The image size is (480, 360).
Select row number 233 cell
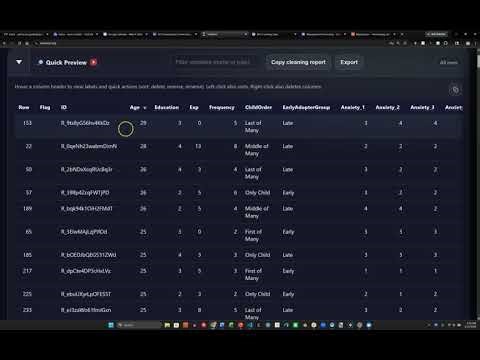[x=27, y=310]
